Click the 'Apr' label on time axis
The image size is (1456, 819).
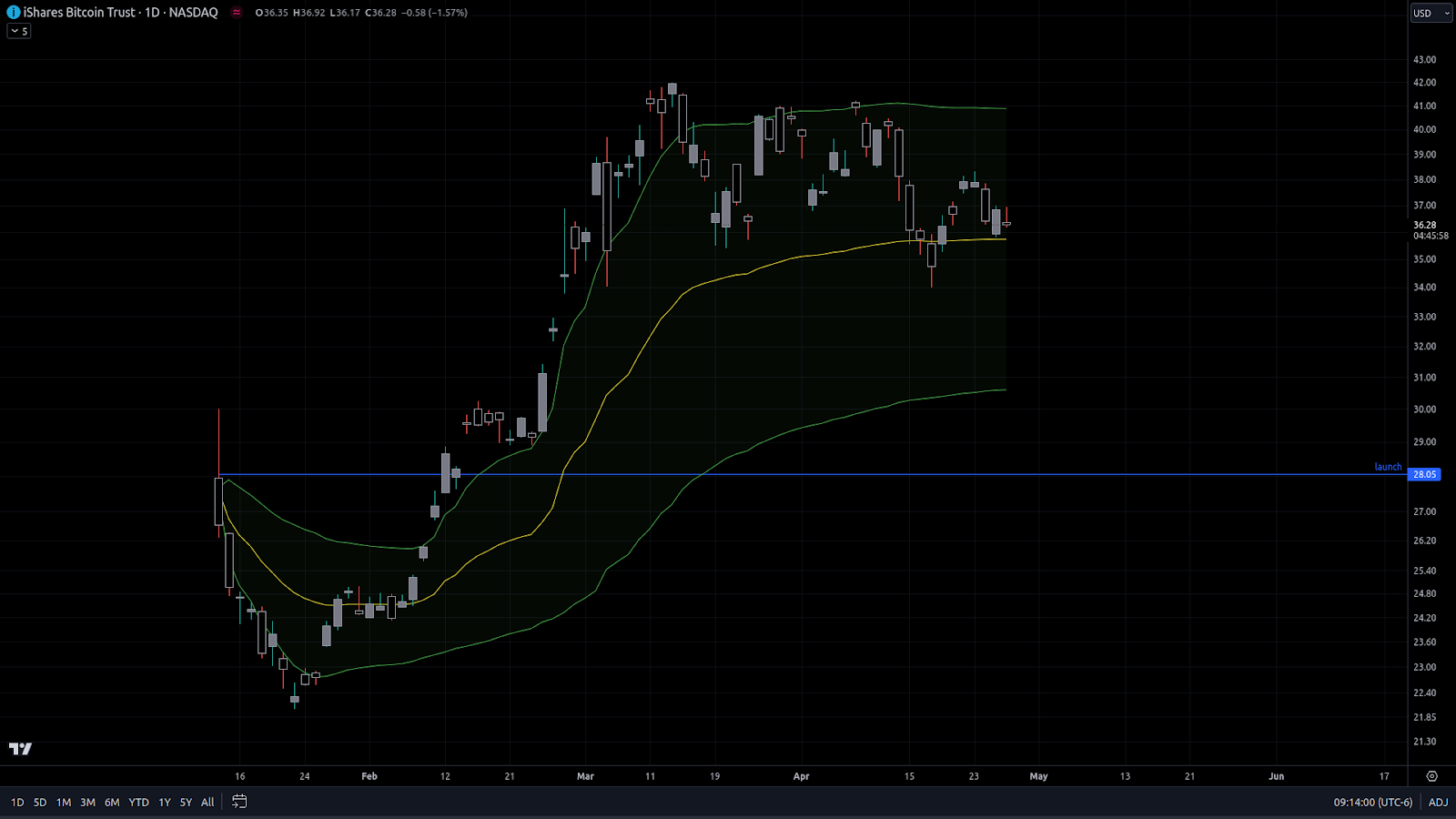(801, 776)
